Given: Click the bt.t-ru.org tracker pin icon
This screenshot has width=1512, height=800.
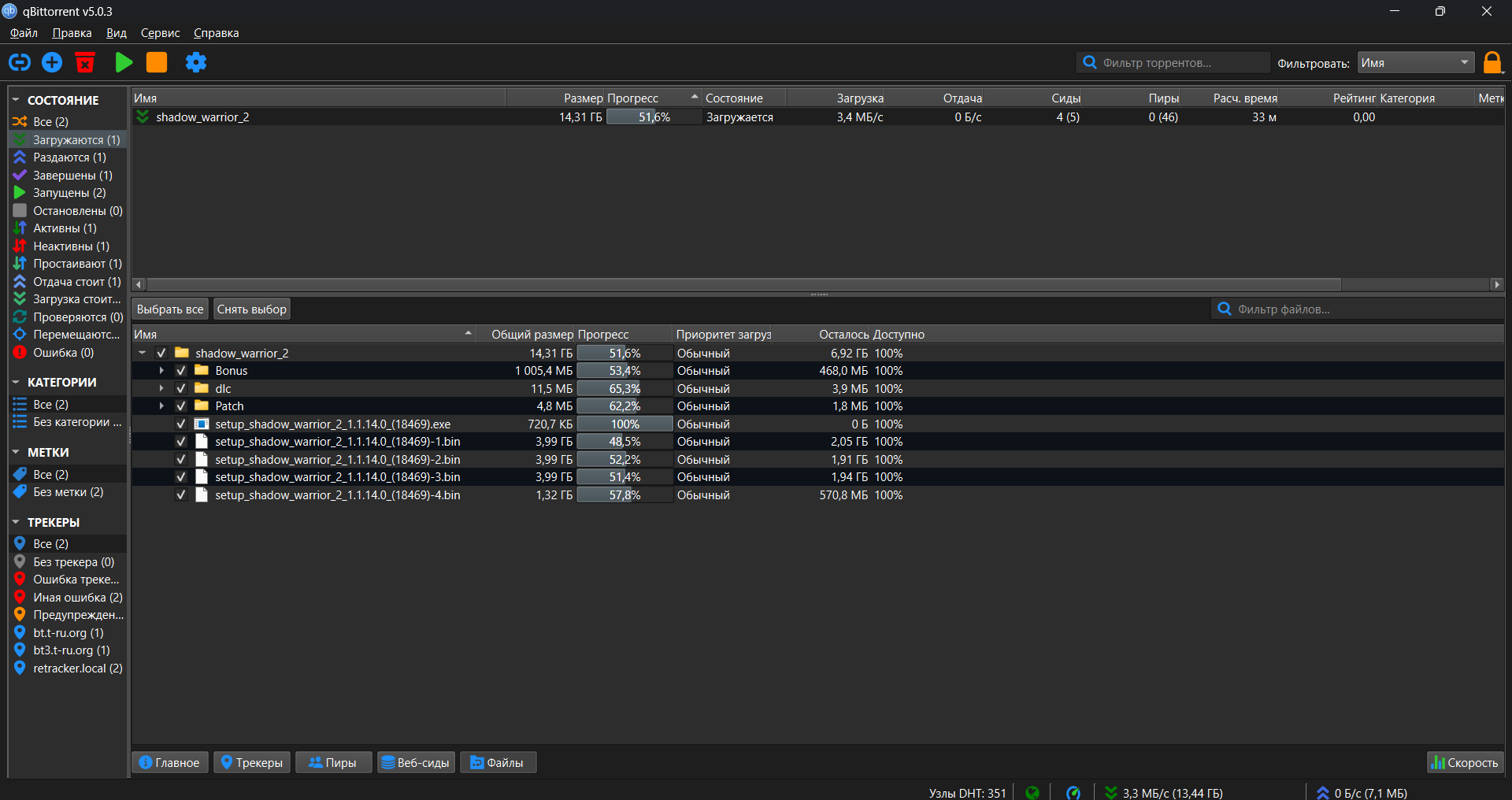Looking at the screenshot, I should tap(20, 632).
